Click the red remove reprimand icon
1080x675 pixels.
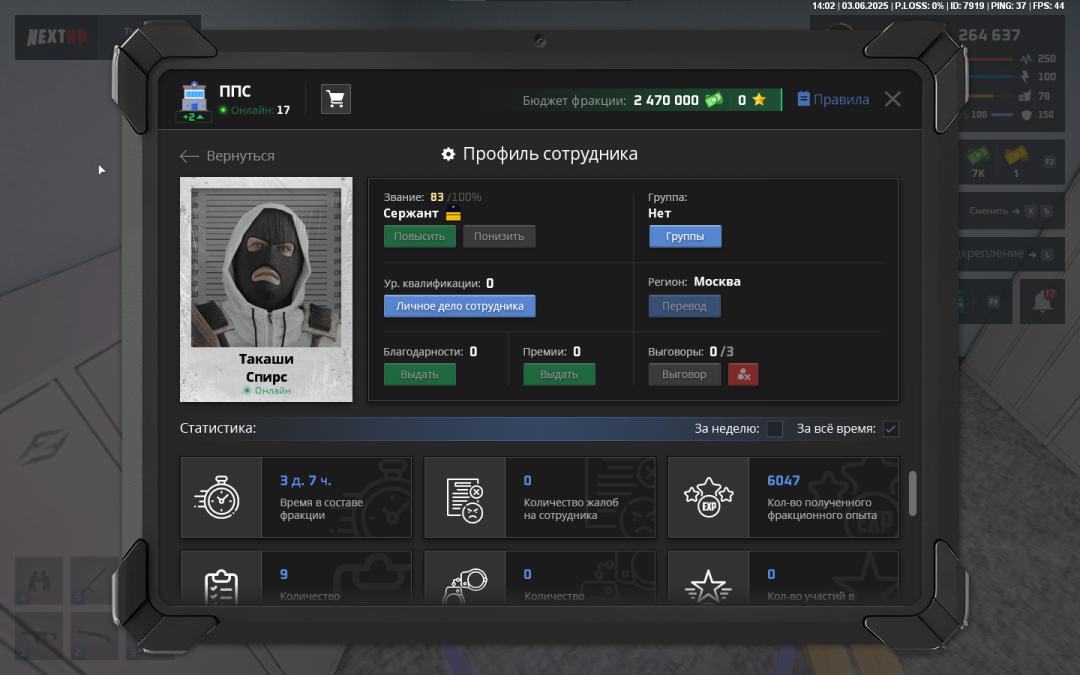743,374
